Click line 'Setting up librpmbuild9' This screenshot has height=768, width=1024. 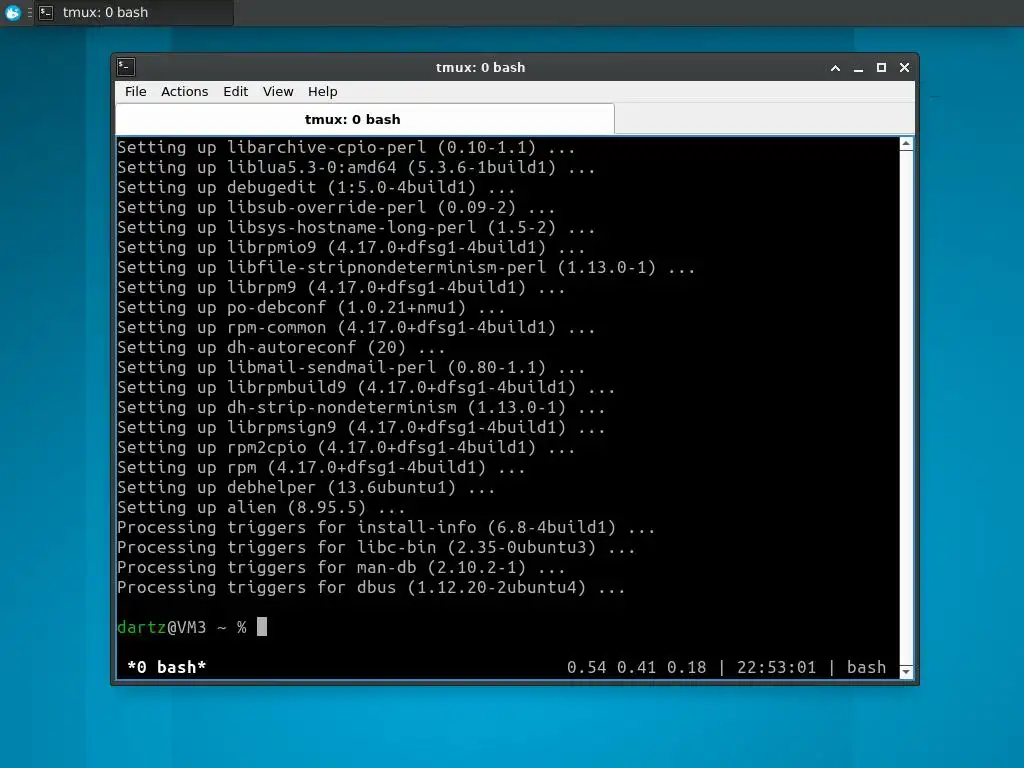coord(366,387)
